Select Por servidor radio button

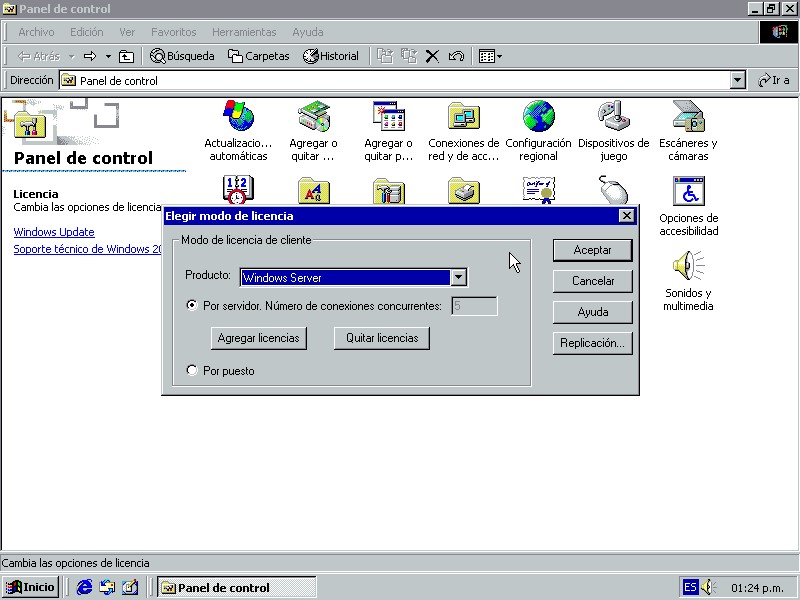192,305
